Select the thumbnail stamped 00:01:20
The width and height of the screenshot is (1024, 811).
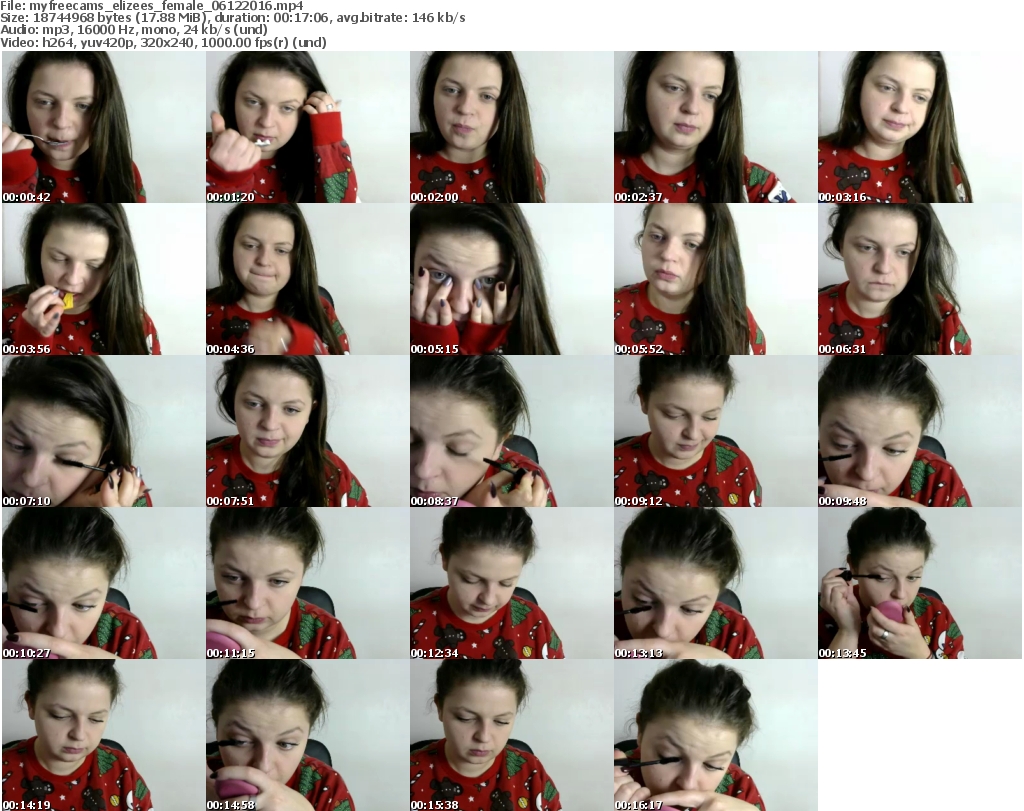[x=308, y=127]
